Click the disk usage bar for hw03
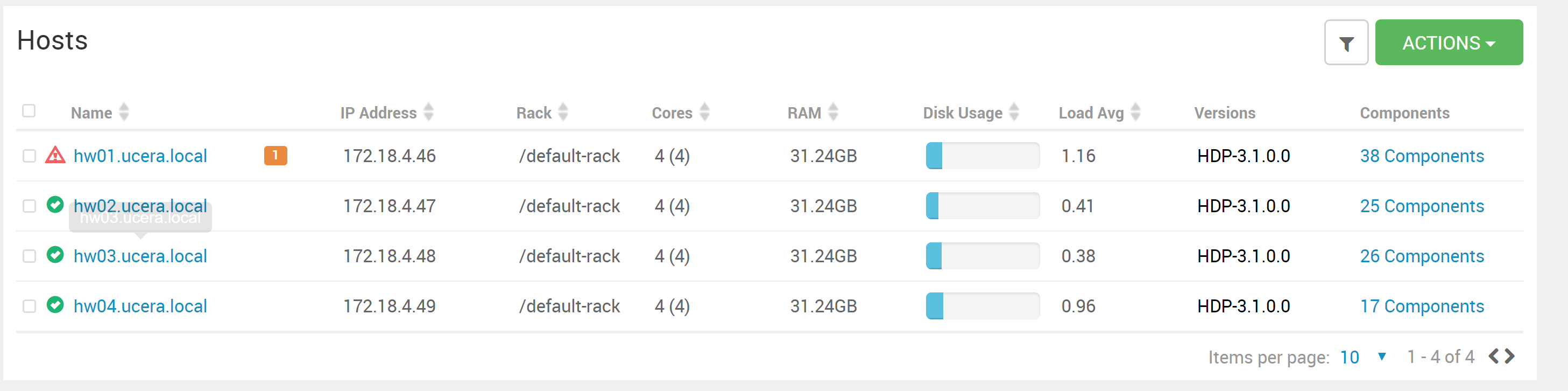This screenshot has width=1568, height=391. [982, 256]
